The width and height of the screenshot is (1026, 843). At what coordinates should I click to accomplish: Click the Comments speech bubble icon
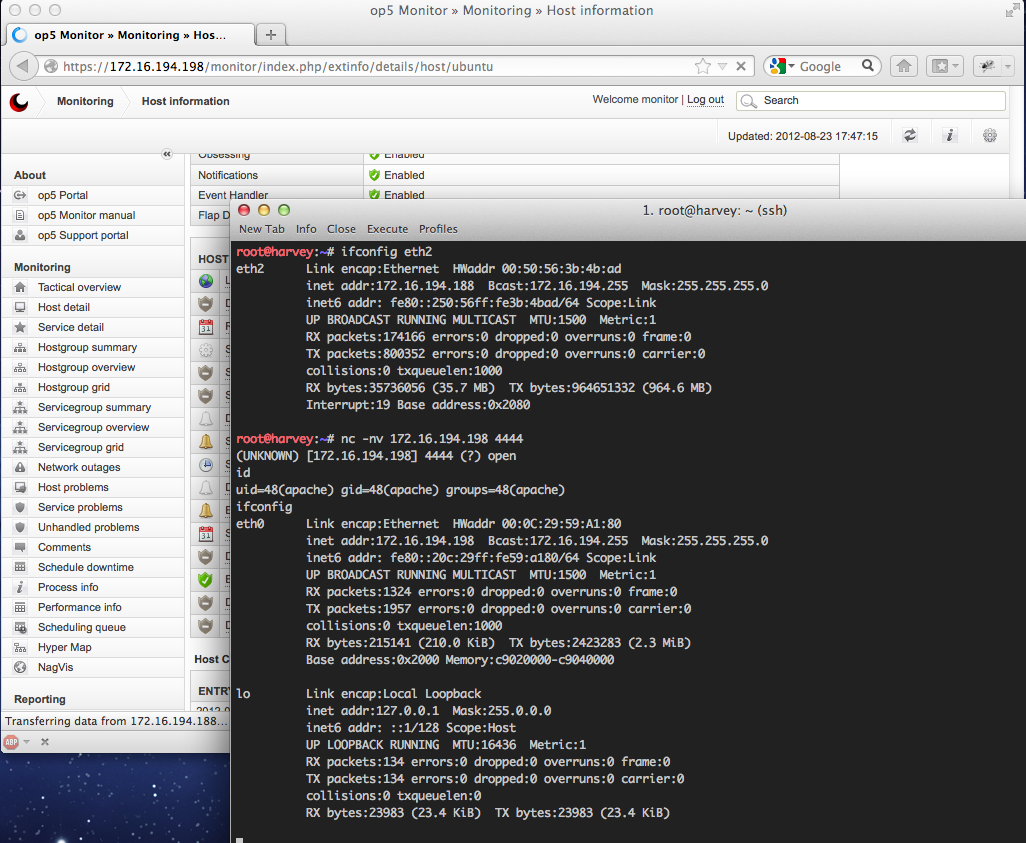pos(20,547)
